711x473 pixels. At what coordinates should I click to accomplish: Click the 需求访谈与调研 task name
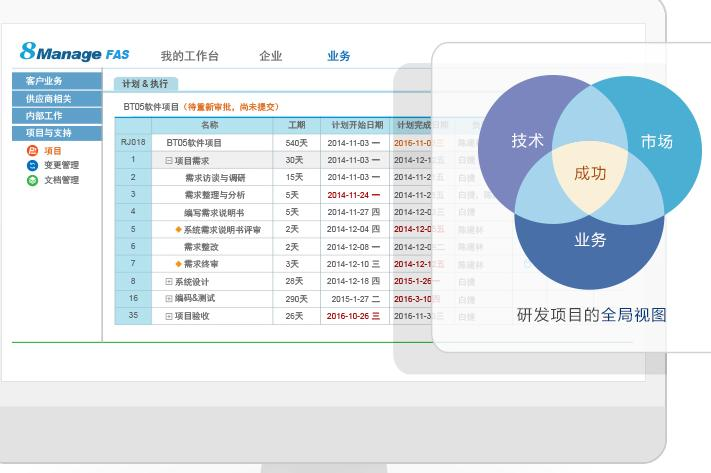tap(215, 178)
